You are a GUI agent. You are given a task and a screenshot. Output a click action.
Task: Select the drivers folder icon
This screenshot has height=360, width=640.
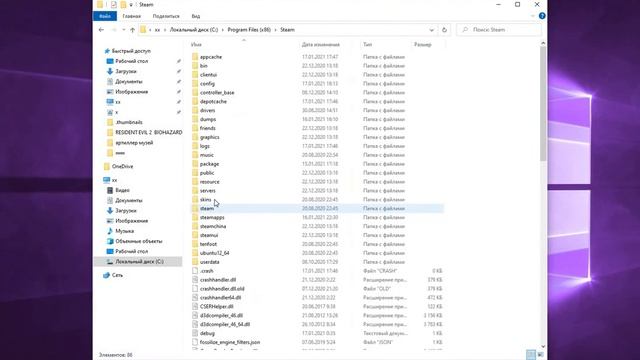coord(195,111)
